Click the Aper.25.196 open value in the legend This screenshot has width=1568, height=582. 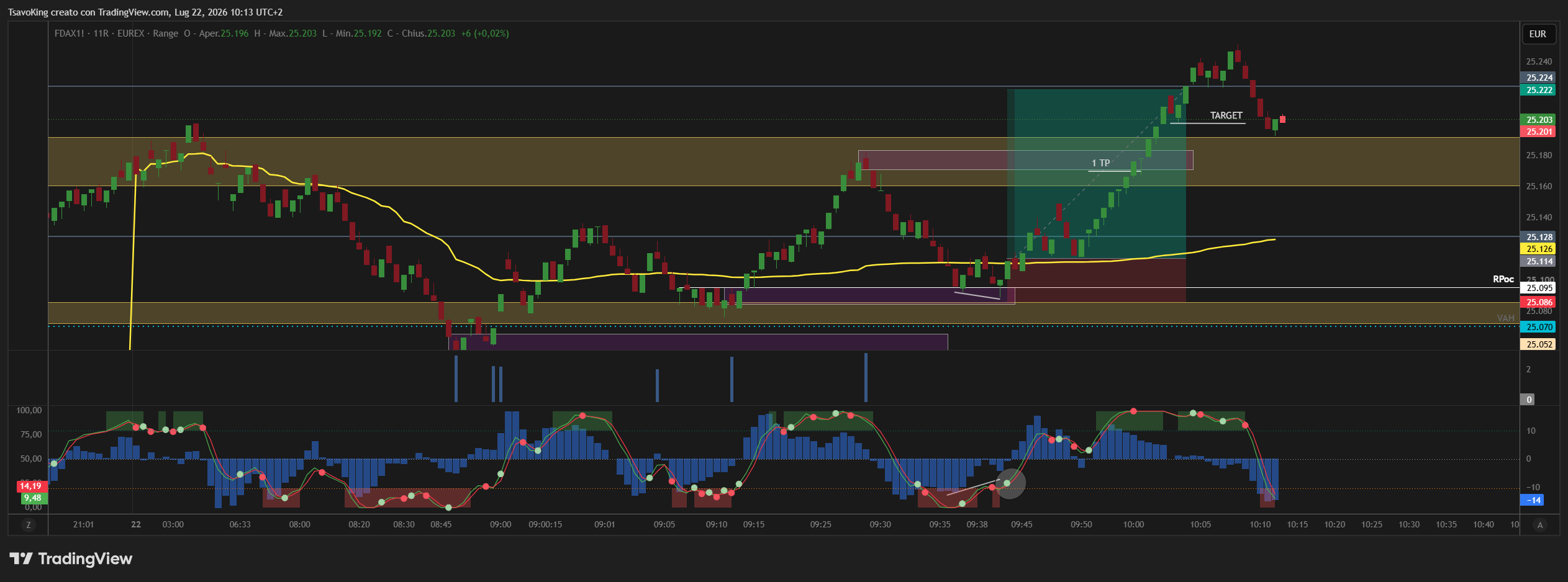pyautogui.click(x=224, y=34)
